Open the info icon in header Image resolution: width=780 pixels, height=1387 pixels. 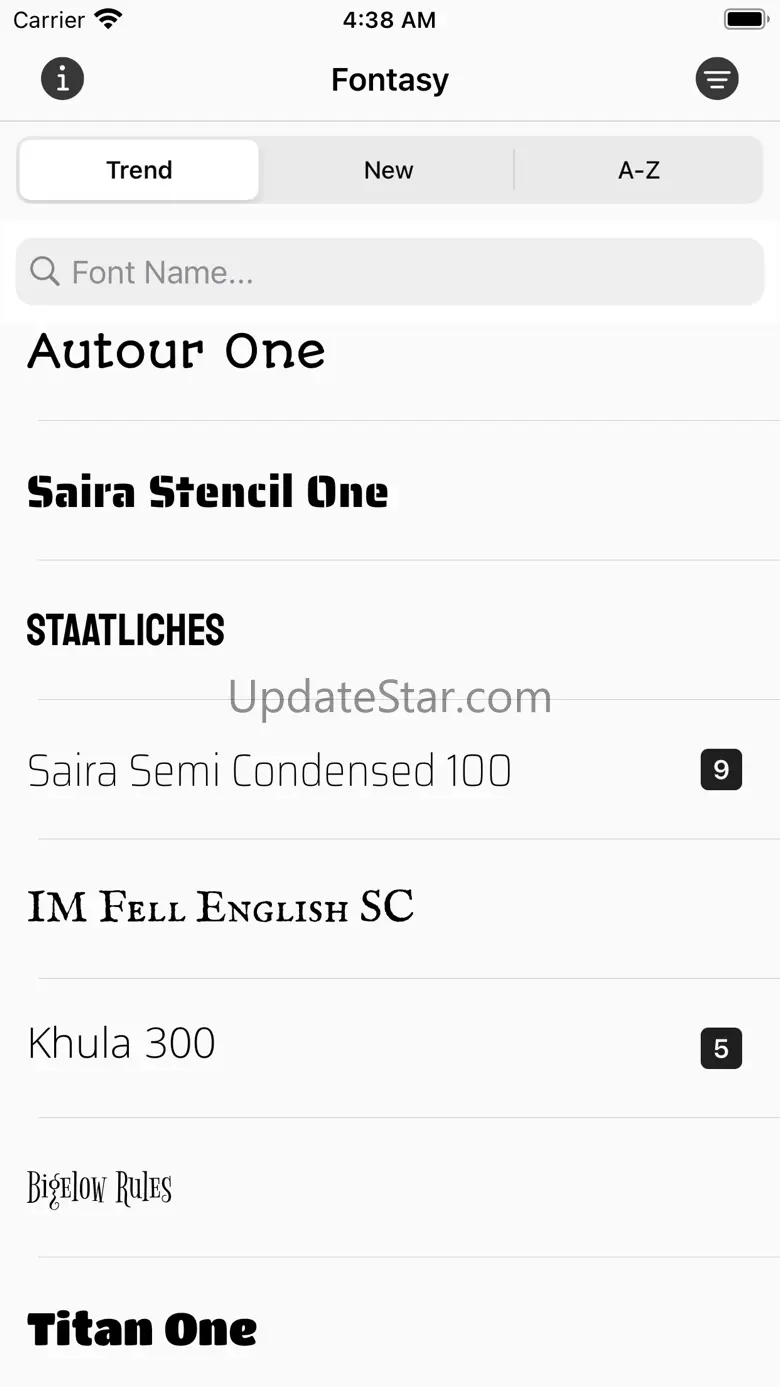point(62,79)
